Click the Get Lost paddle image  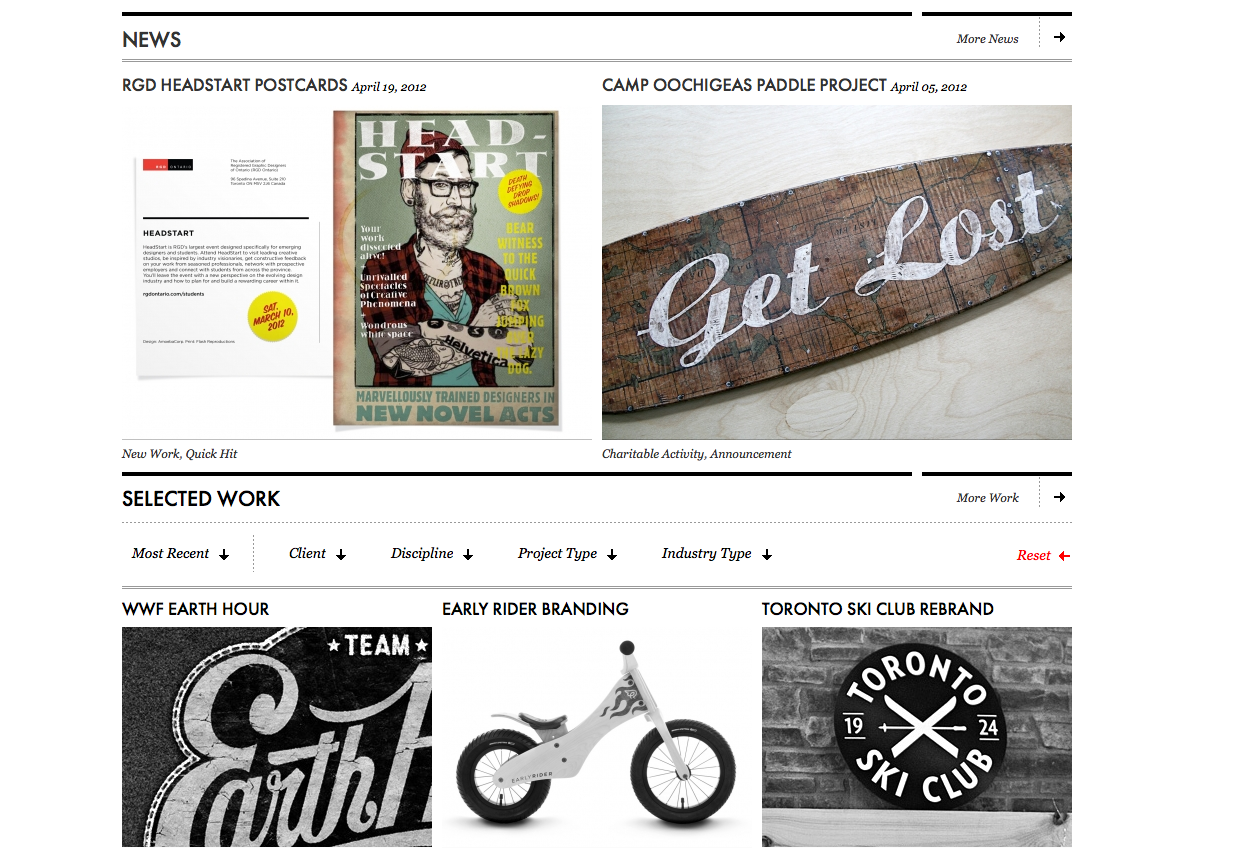pos(837,272)
